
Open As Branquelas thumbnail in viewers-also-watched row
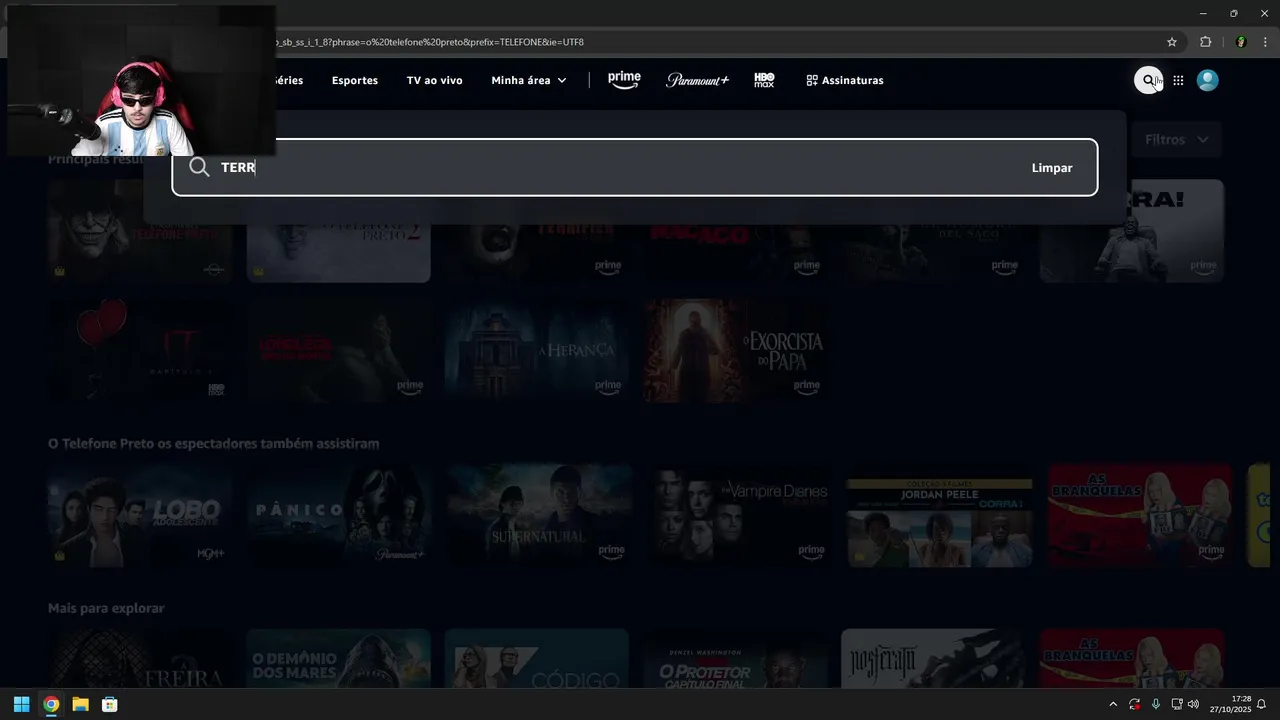coord(1139,515)
